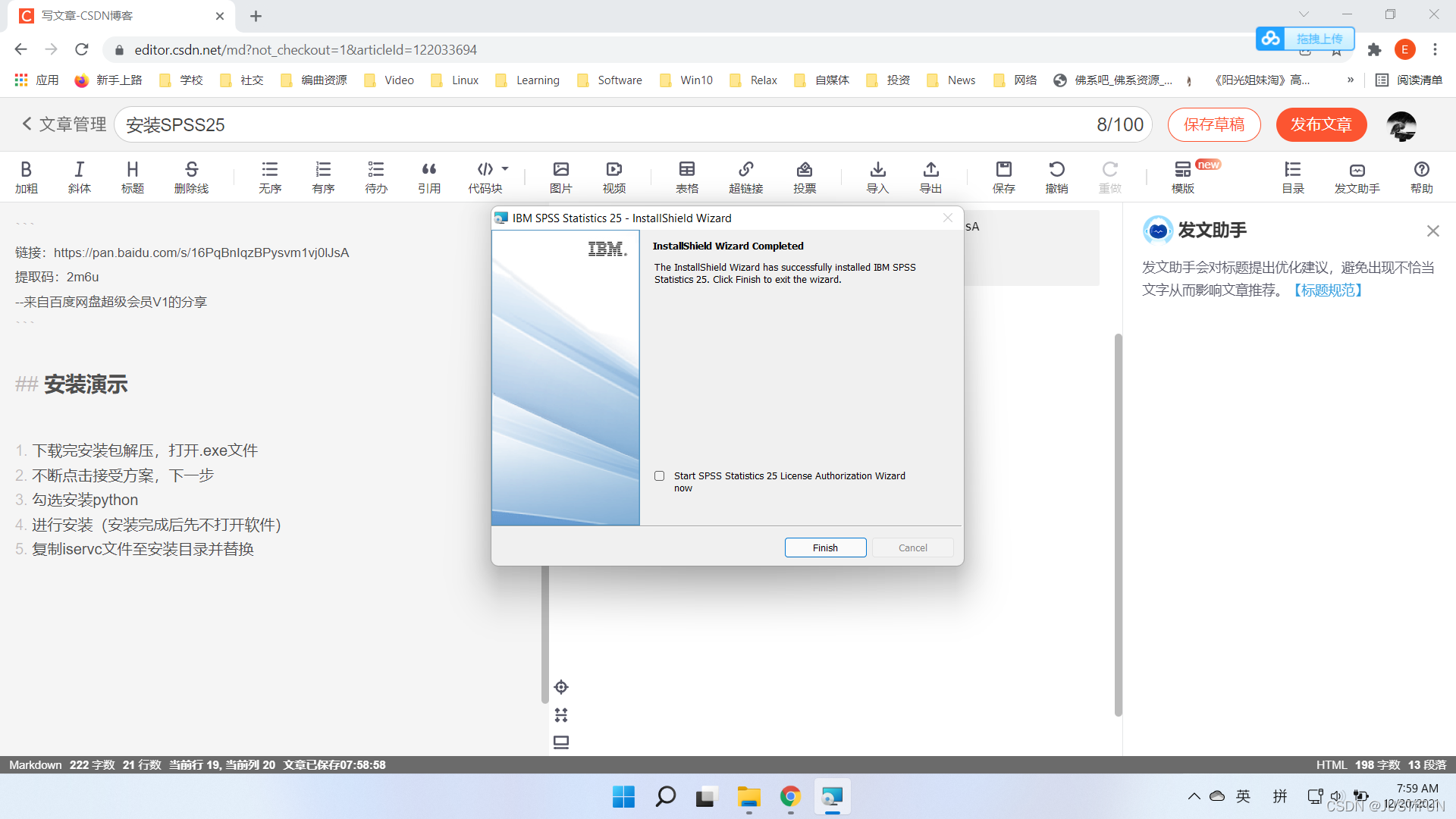Click the 加粗 (Bold) formatting icon
The image size is (1456, 819).
(29, 175)
